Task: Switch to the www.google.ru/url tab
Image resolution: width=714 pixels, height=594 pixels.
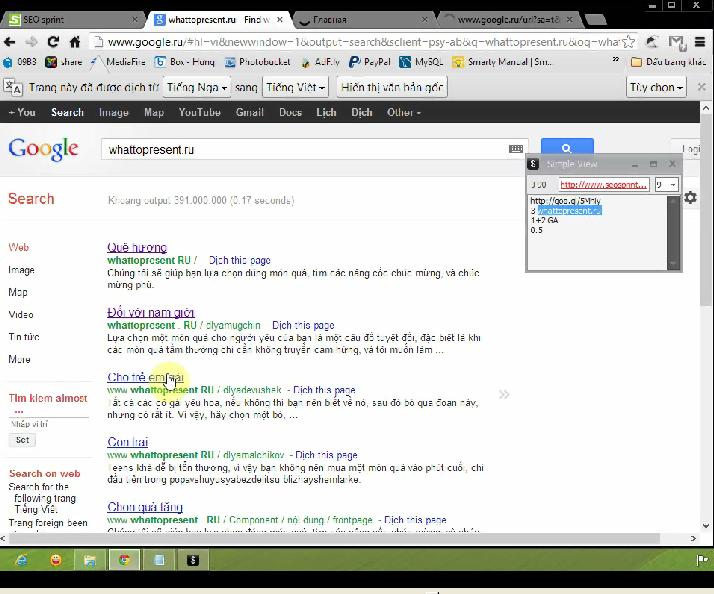Action: pyautogui.click(x=510, y=20)
